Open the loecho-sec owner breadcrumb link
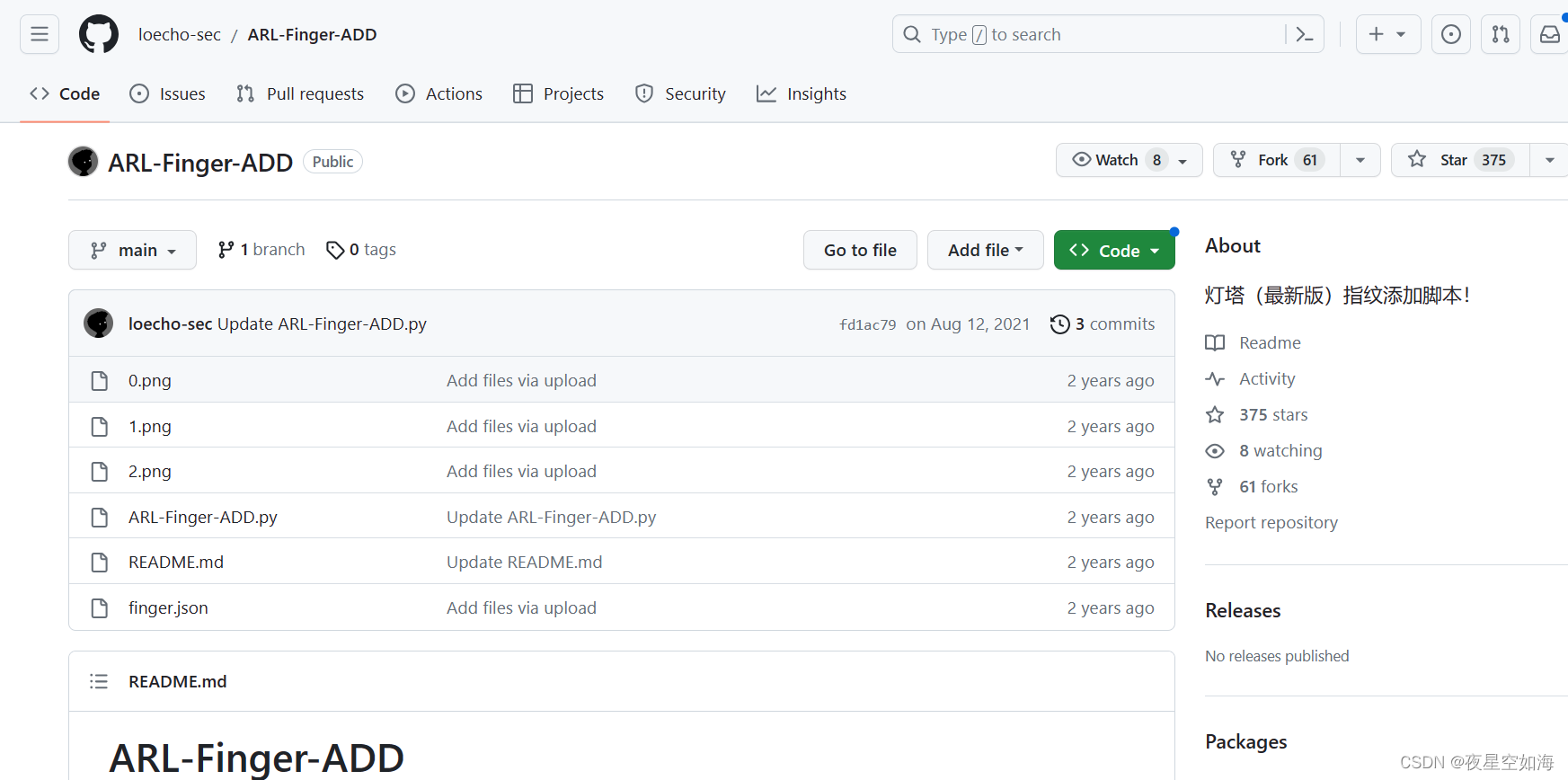This screenshot has height=780, width=1568. click(180, 34)
